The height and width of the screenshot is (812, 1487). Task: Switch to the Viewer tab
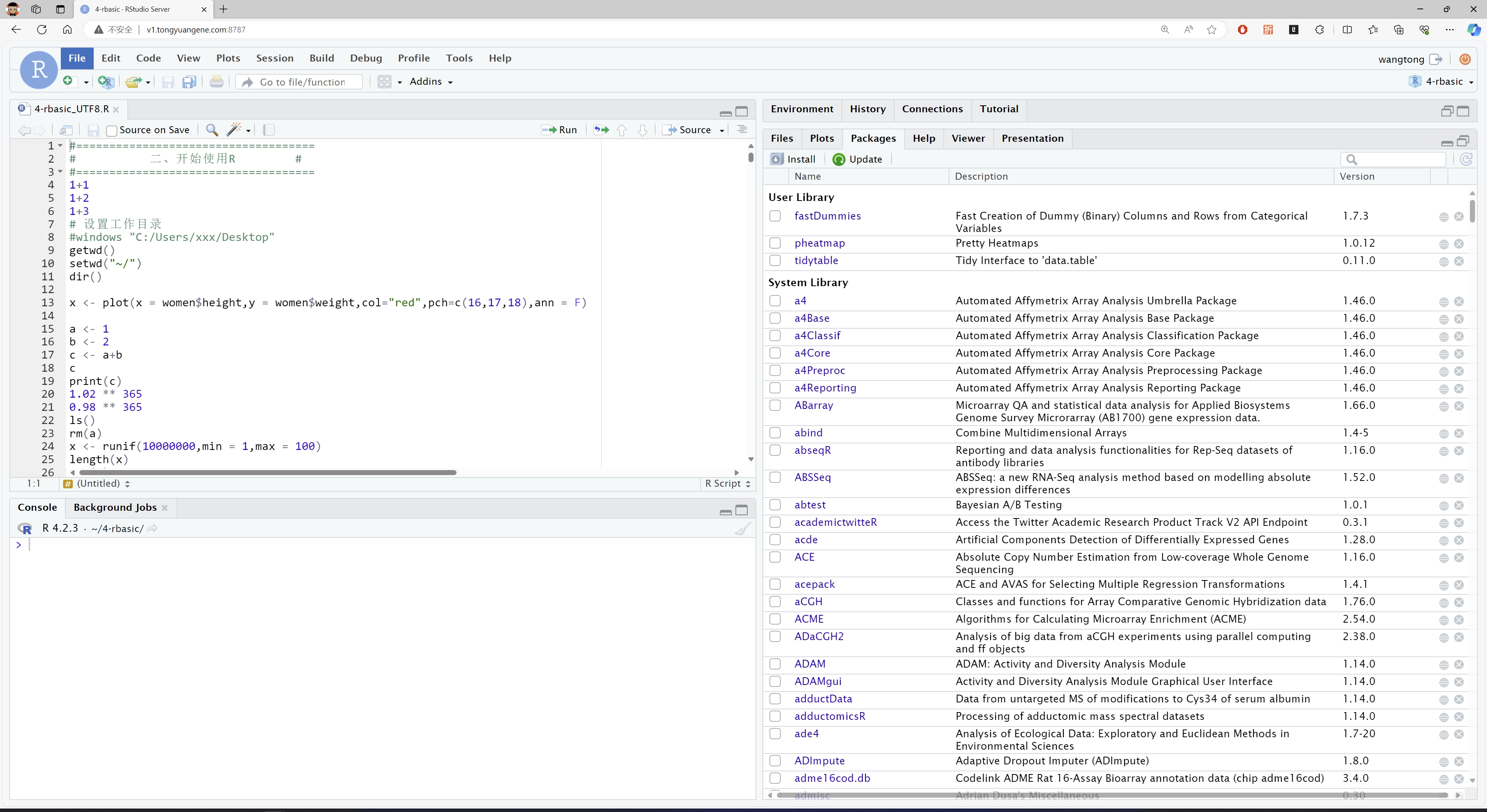pyautogui.click(x=968, y=139)
